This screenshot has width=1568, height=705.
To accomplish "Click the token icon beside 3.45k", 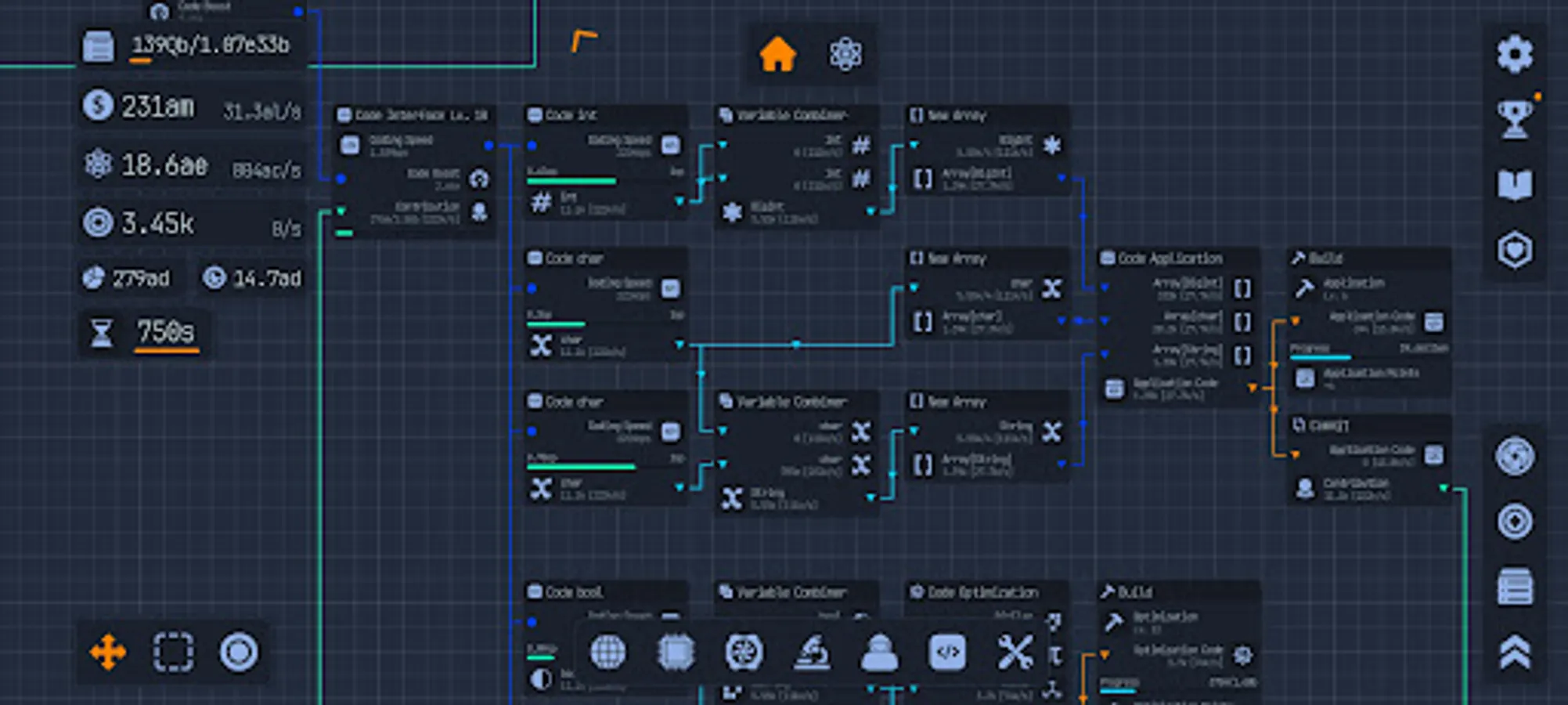I will pos(98,222).
